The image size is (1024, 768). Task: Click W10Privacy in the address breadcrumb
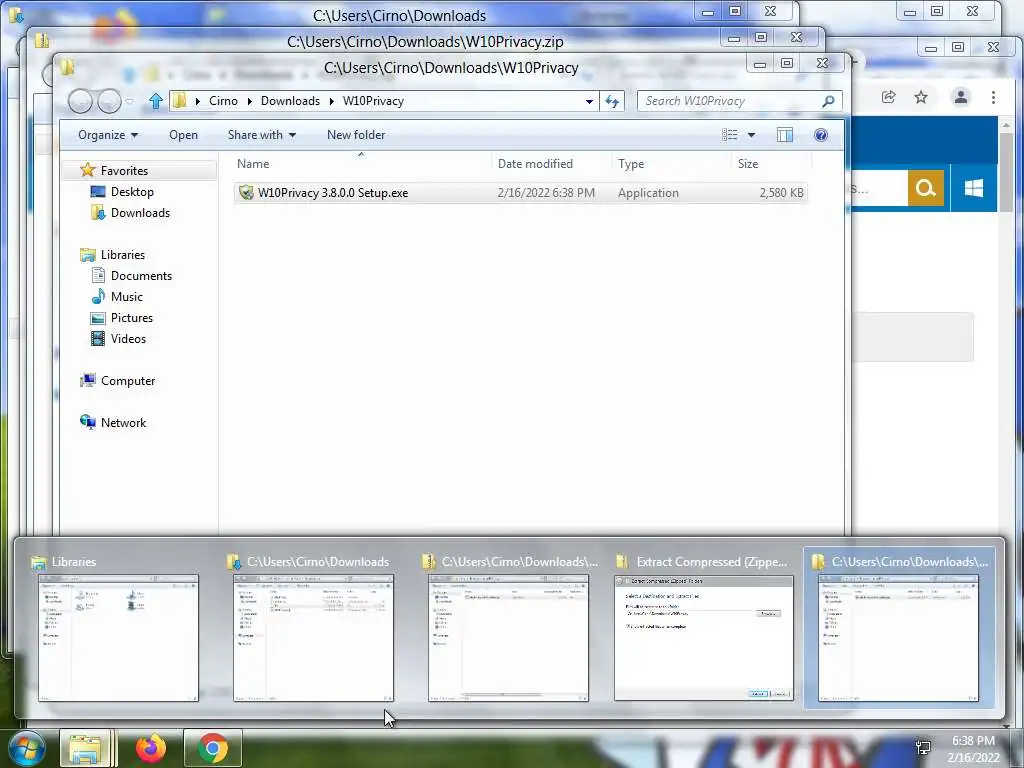[374, 101]
